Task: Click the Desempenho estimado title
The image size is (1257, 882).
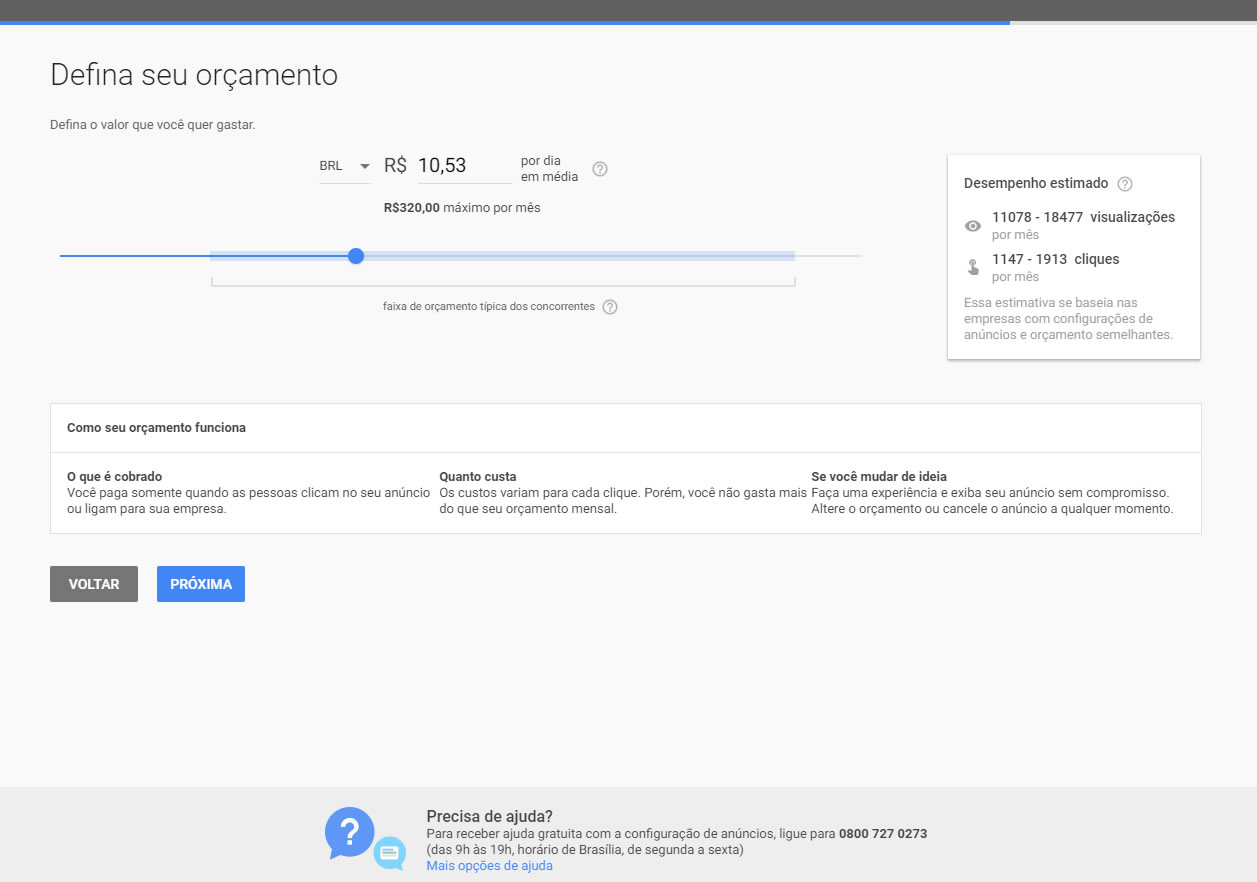Action: pos(1036,184)
